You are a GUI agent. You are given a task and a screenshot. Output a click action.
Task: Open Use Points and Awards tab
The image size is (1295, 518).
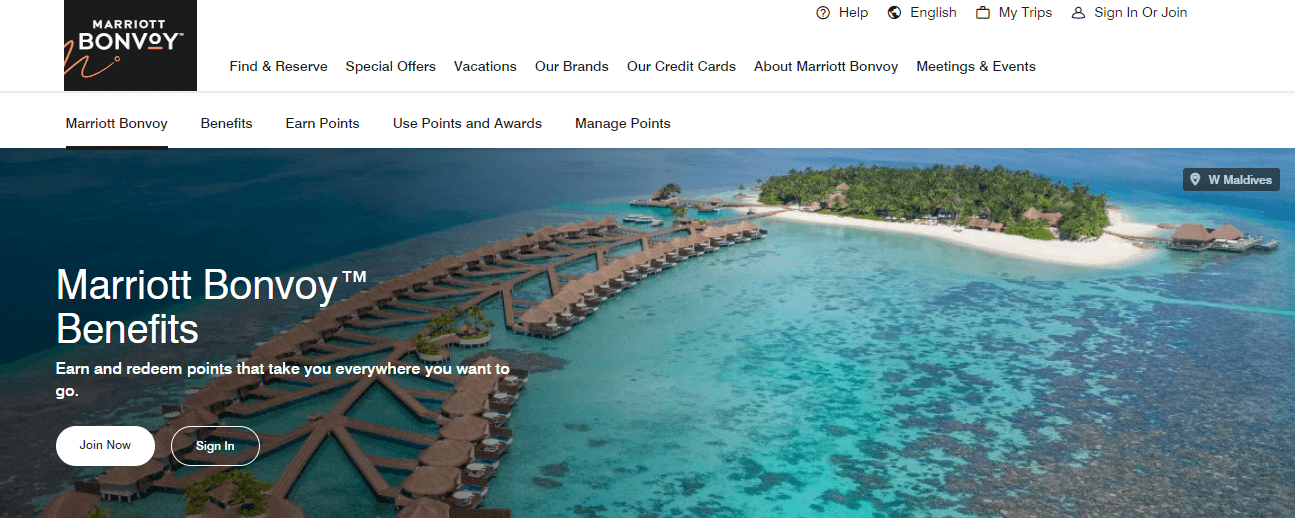pyautogui.click(x=467, y=124)
